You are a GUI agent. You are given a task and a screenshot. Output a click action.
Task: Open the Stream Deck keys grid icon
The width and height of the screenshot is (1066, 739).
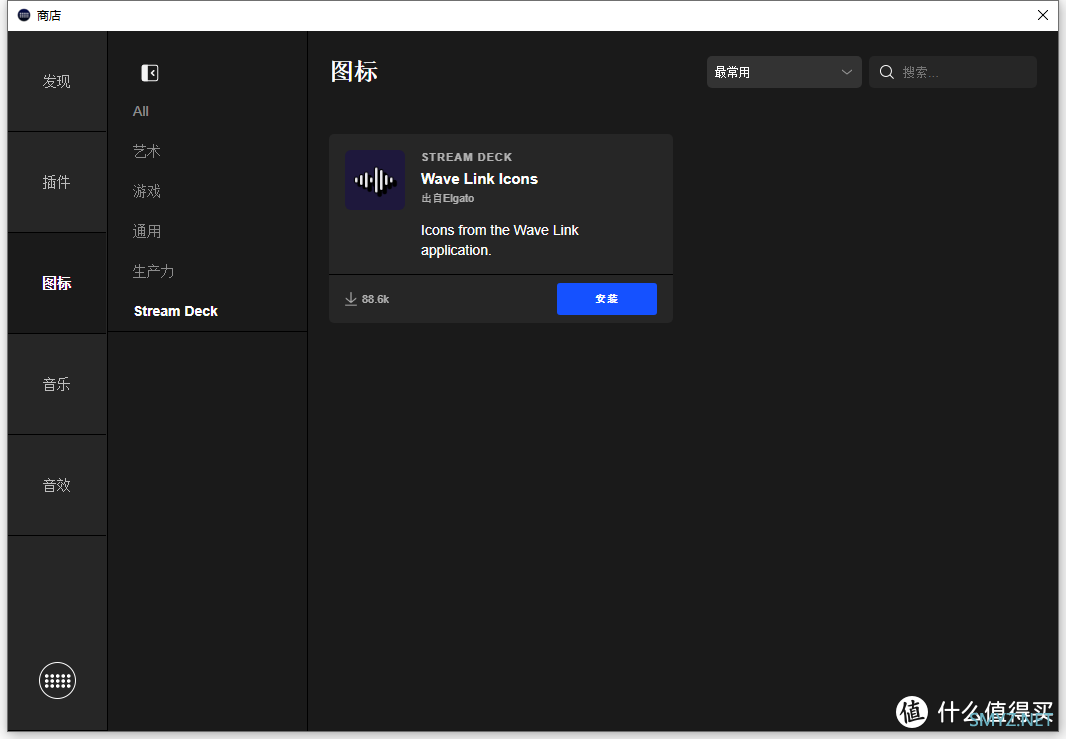[57, 680]
